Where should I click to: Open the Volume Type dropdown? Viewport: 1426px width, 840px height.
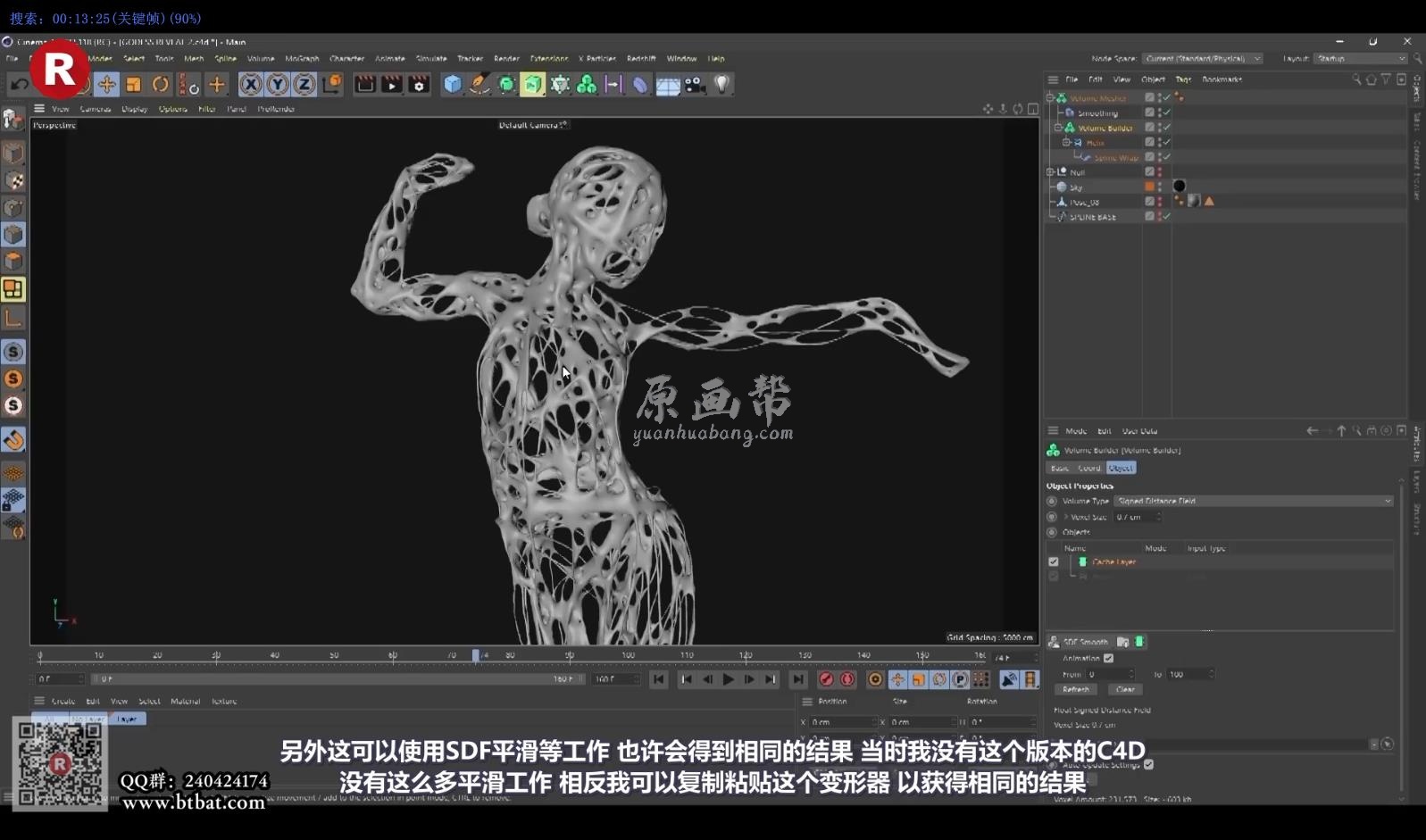point(1255,501)
